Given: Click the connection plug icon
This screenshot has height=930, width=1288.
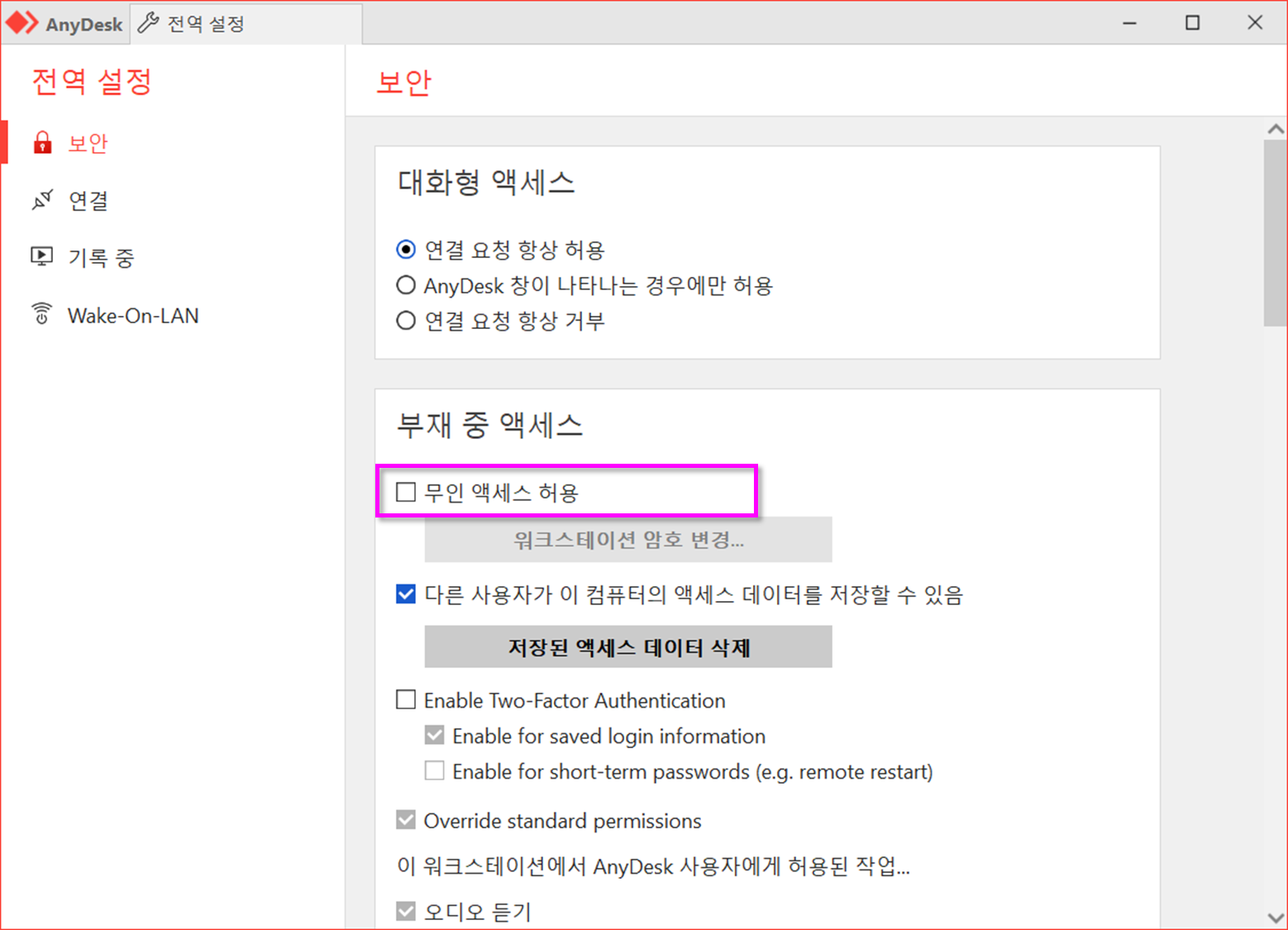Looking at the screenshot, I should [42, 200].
